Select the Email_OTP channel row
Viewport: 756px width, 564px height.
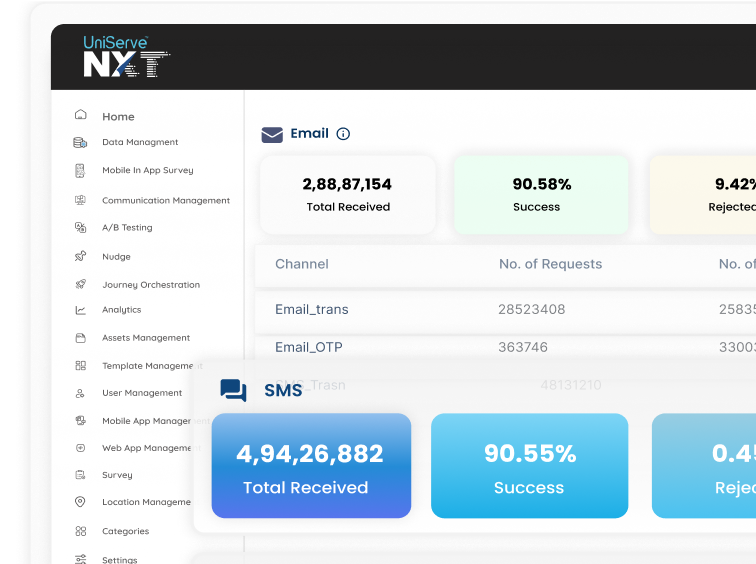pyautogui.click(x=505, y=347)
